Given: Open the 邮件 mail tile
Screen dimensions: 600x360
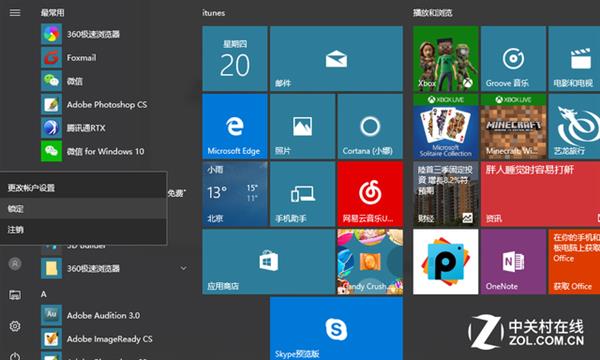Looking at the screenshot, I should (336, 59).
